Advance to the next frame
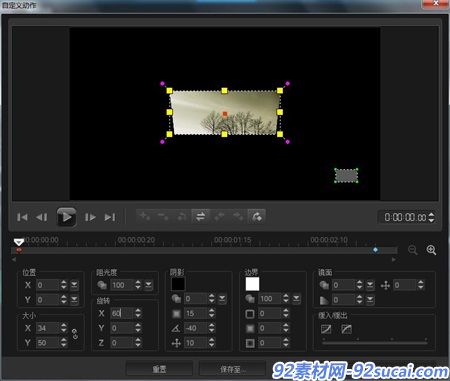The image size is (450, 381). tap(90, 217)
